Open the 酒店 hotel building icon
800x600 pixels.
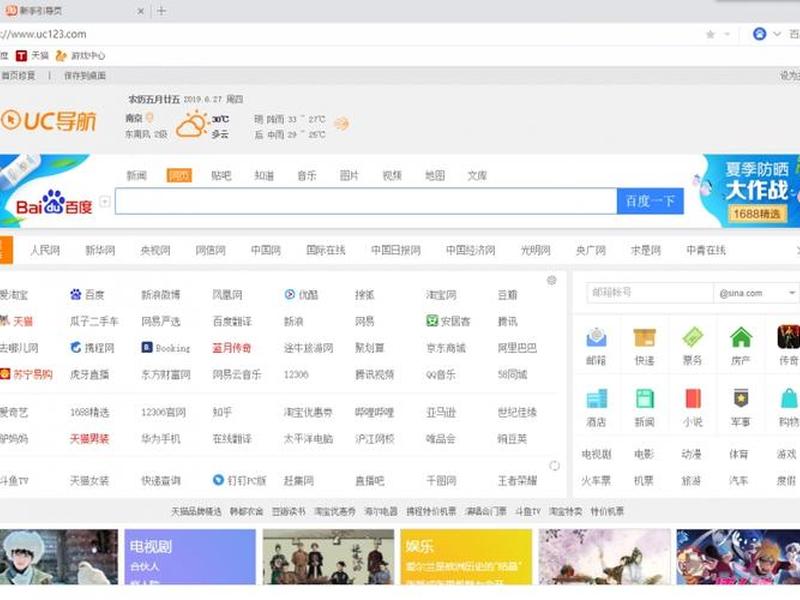(x=596, y=399)
